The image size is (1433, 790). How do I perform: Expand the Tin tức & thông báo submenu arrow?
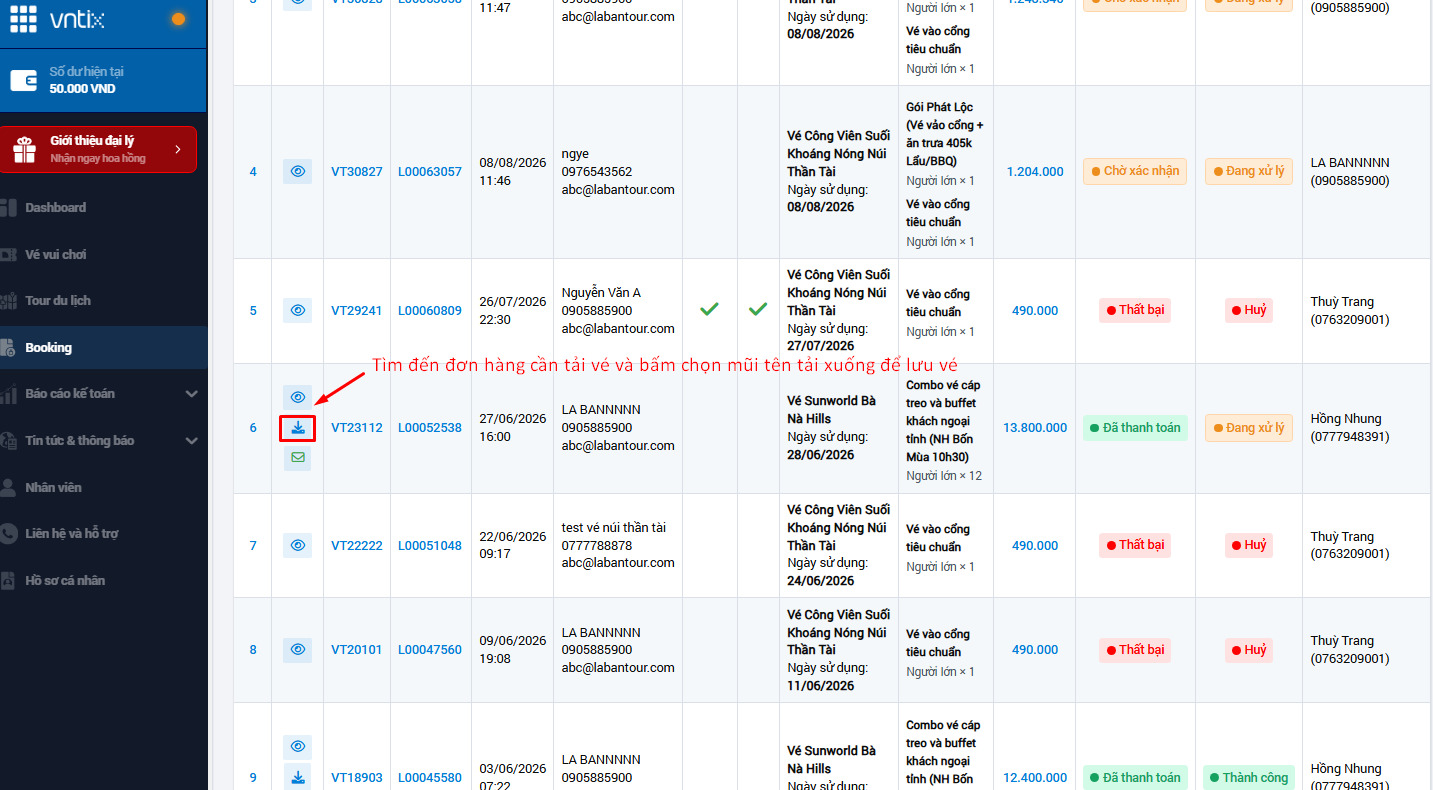pyautogui.click(x=192, y=441)
